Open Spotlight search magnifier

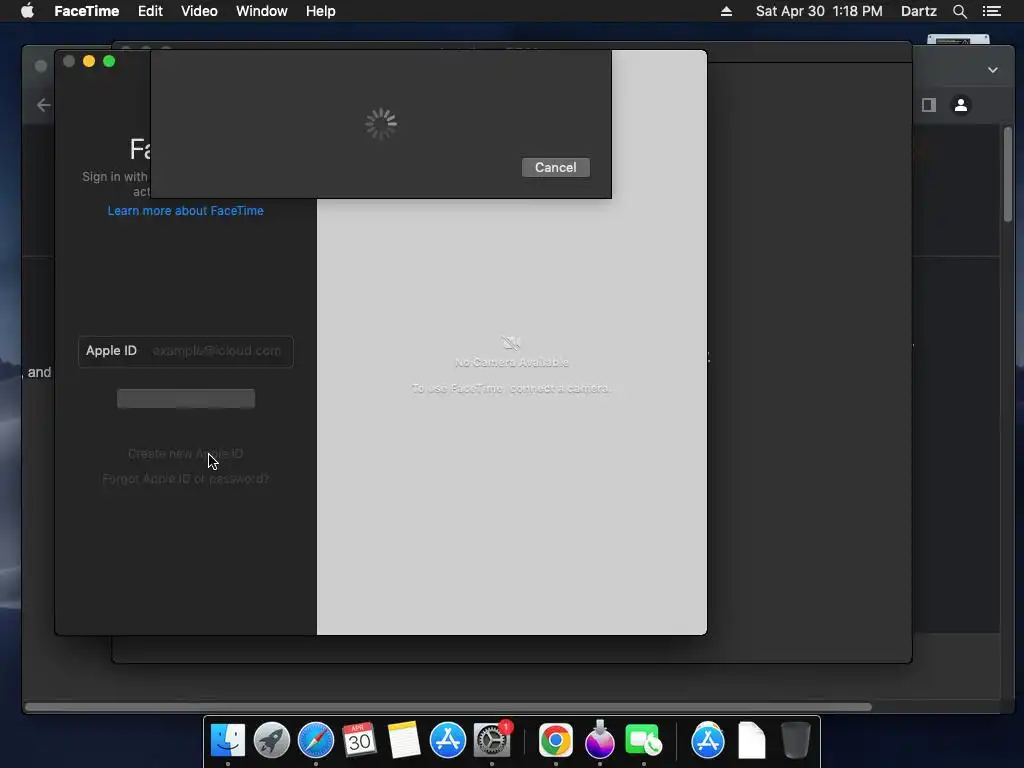coord(959,11)
